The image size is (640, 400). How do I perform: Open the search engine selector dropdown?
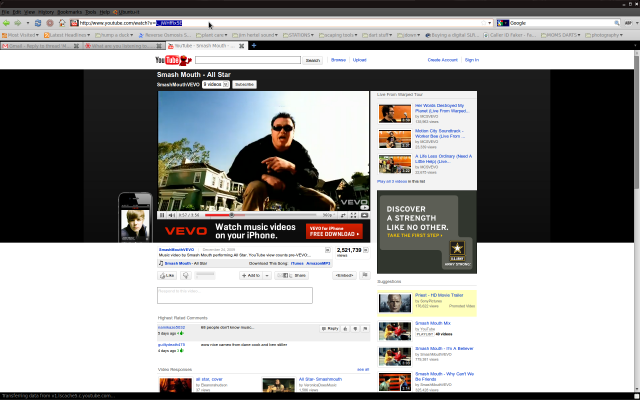pos(503,23)
